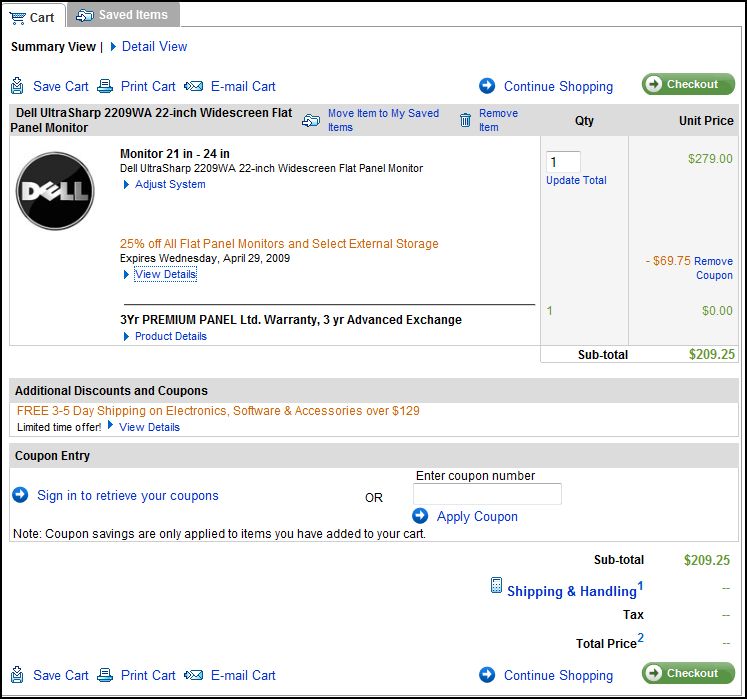Screen dimensions: 747x699
Task: Click the $279.00 unit price
Action: tap(710, 159)
